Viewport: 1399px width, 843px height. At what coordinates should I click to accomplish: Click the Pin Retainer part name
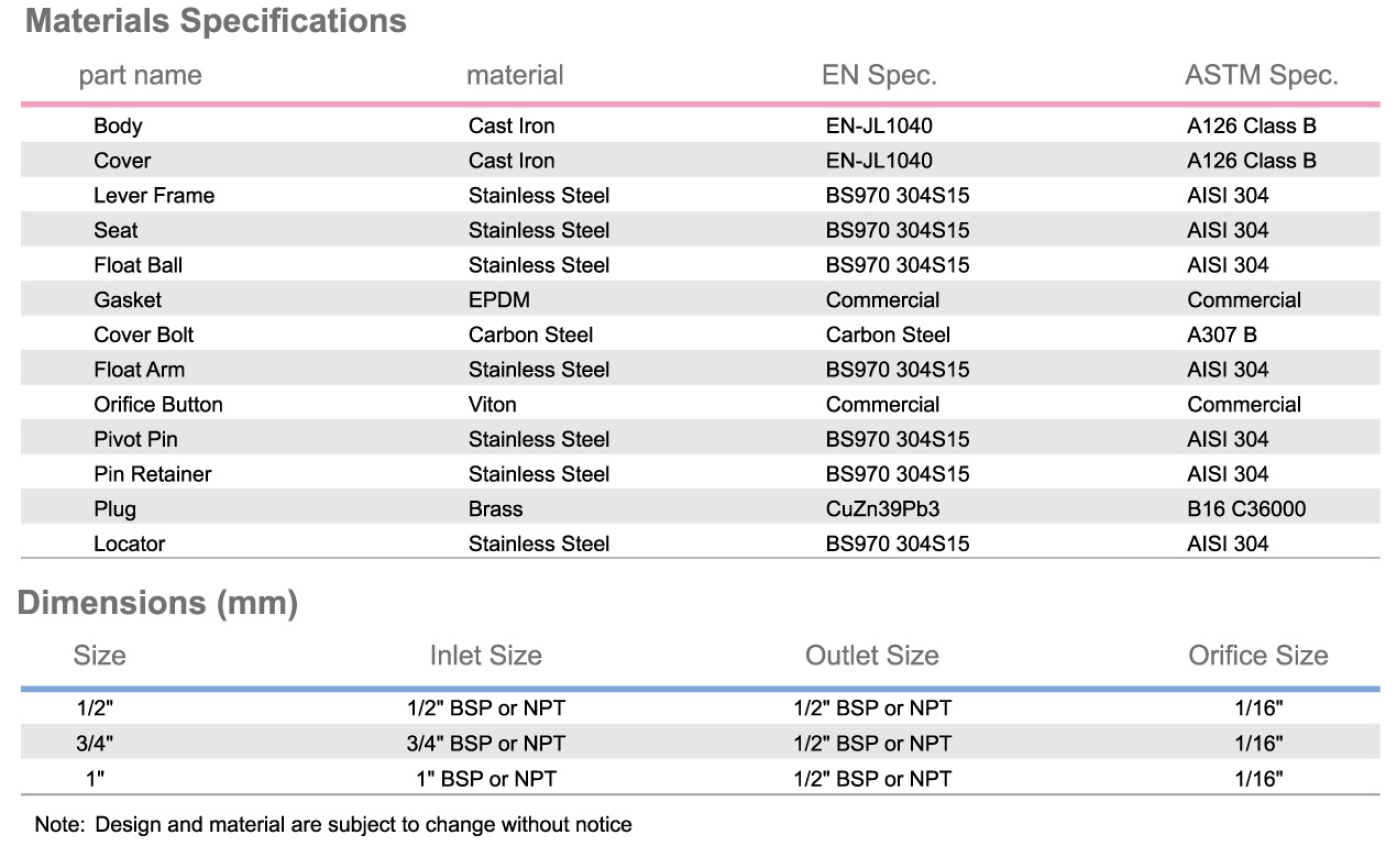point(152,474)
